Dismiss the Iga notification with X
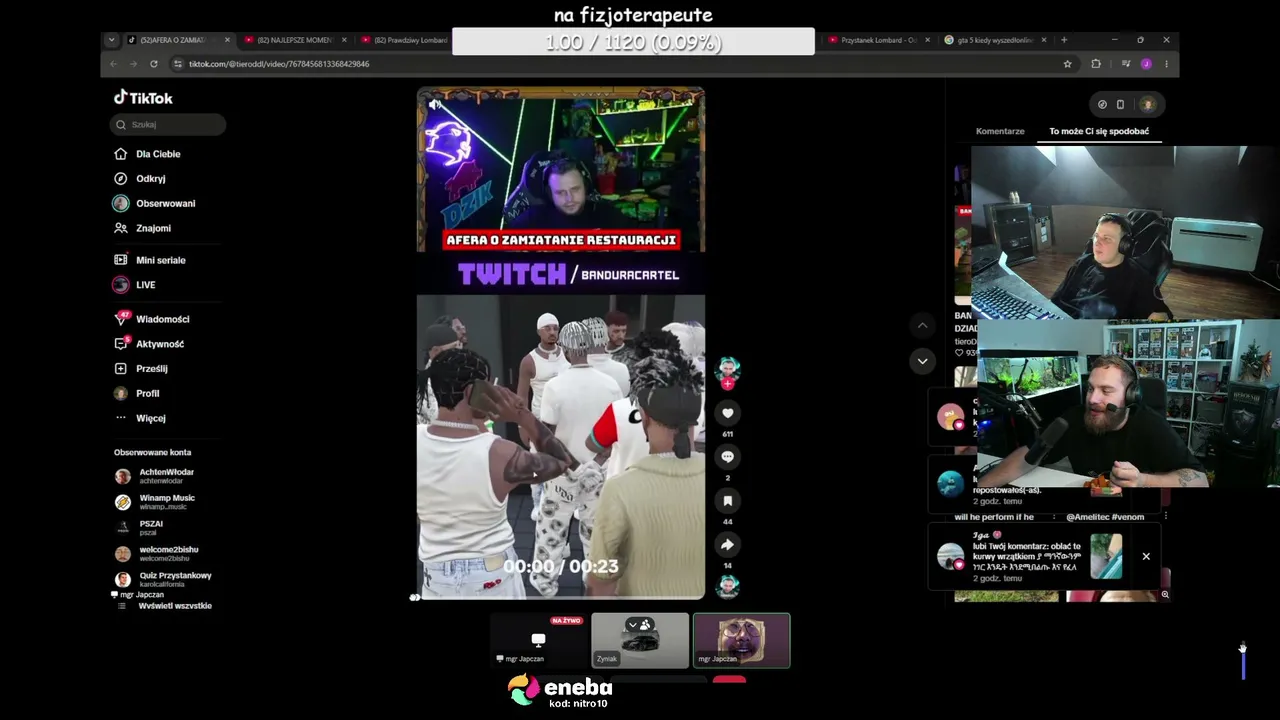 (1146, 557)
